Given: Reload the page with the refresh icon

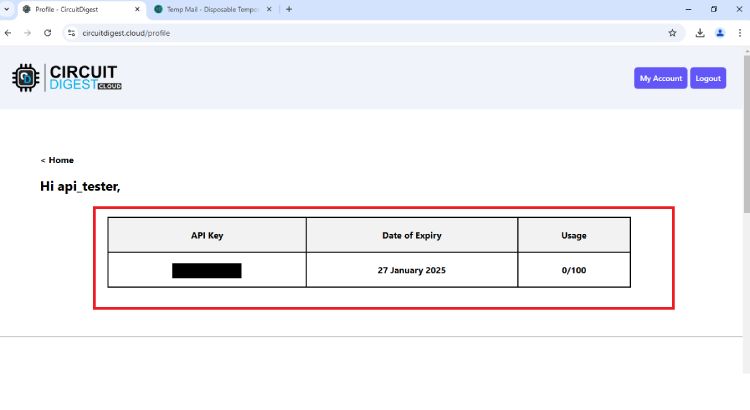Looking at the screenshot, I should point(47,32).
